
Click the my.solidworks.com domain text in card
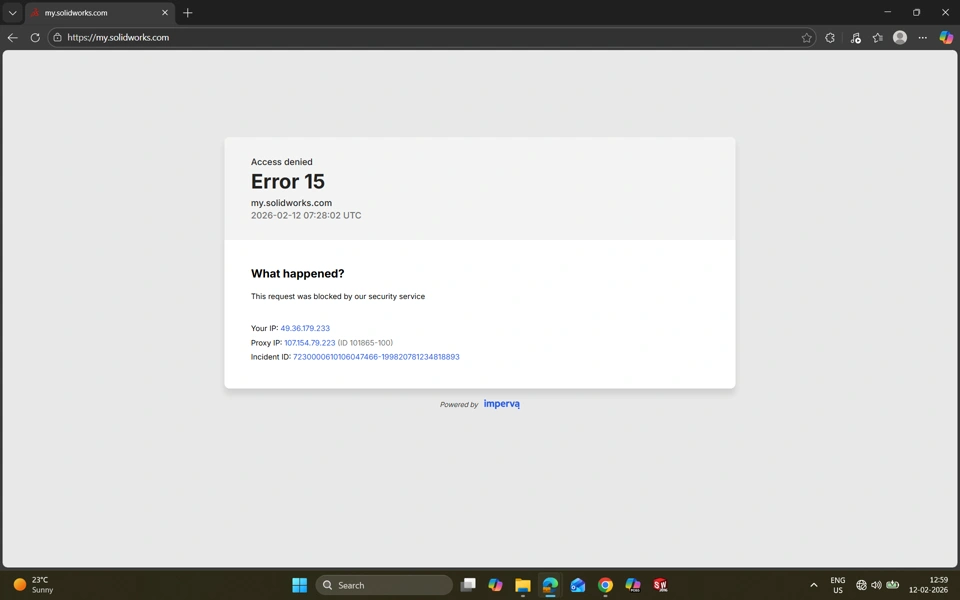[291, 203]
